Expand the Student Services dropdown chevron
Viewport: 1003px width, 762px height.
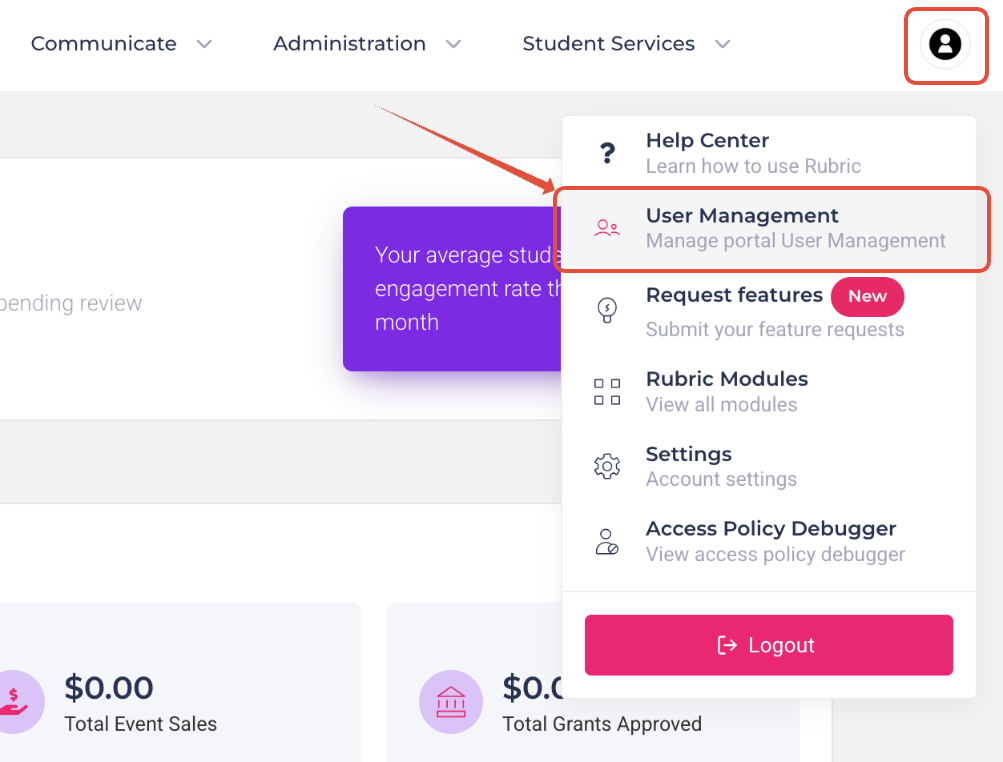[x=722, y=44]
